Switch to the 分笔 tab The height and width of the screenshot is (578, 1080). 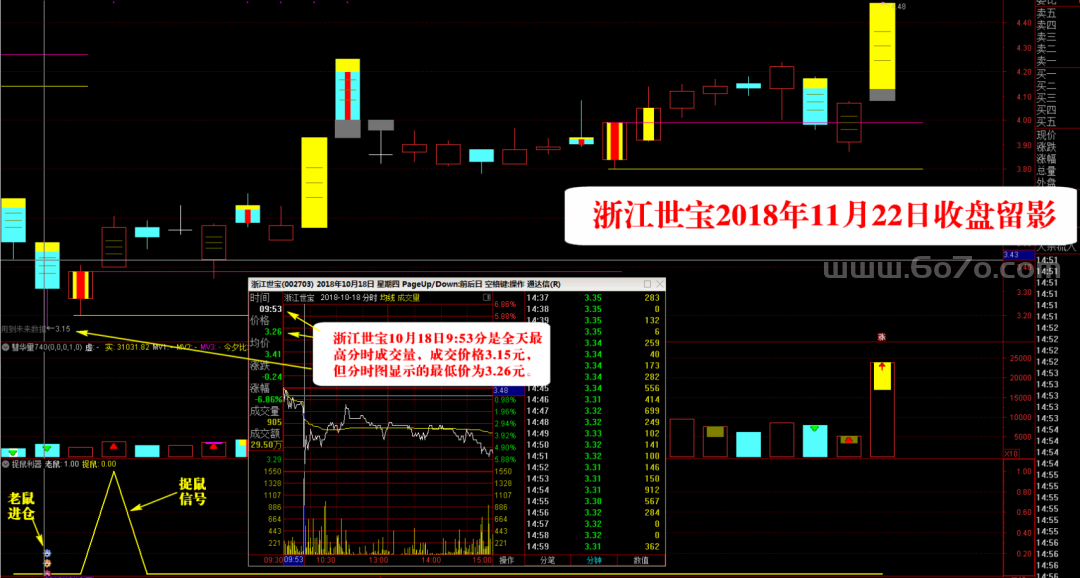coord(548,560)
